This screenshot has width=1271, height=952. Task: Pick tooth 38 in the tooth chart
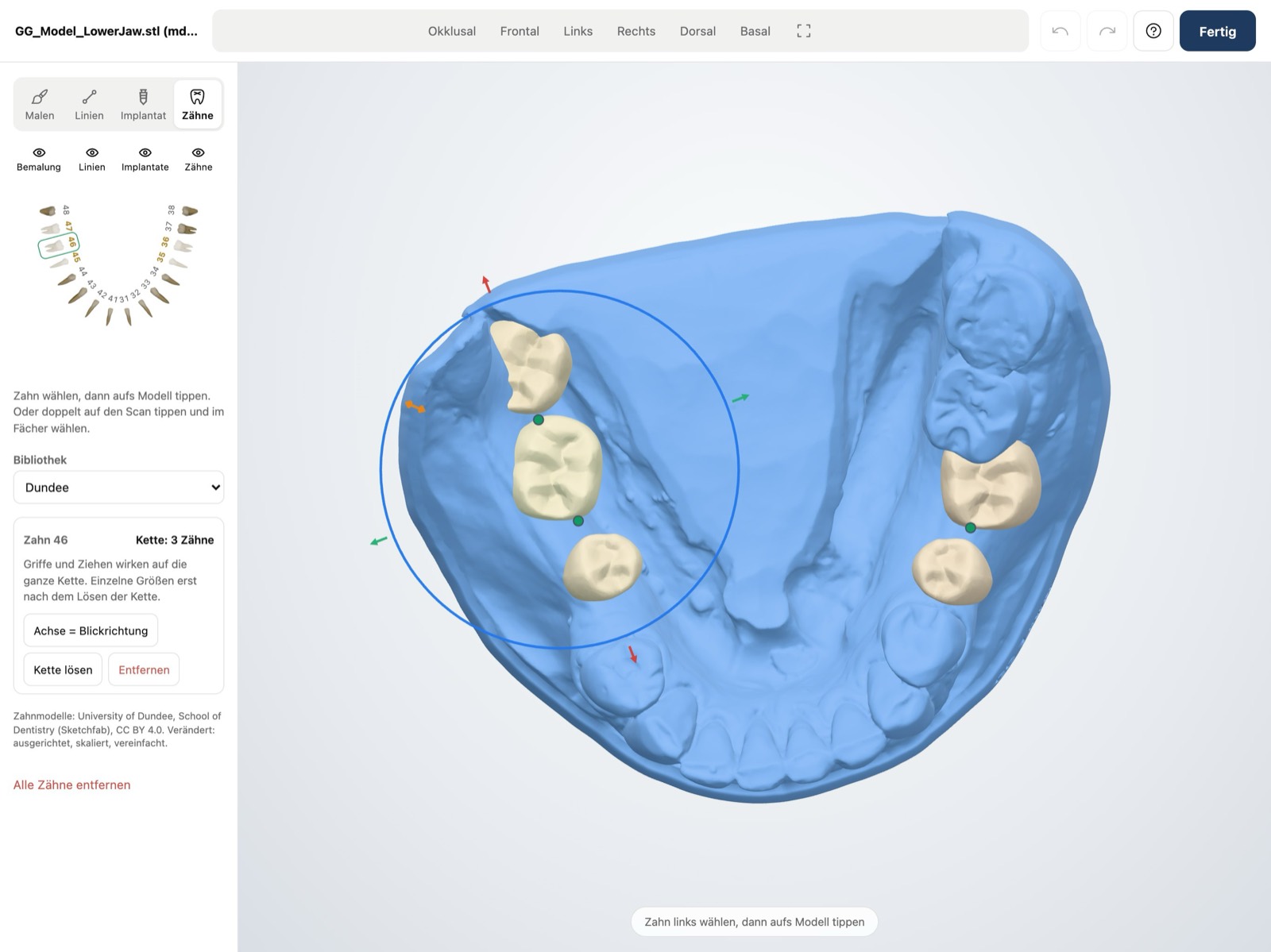[x=189, y=210]
